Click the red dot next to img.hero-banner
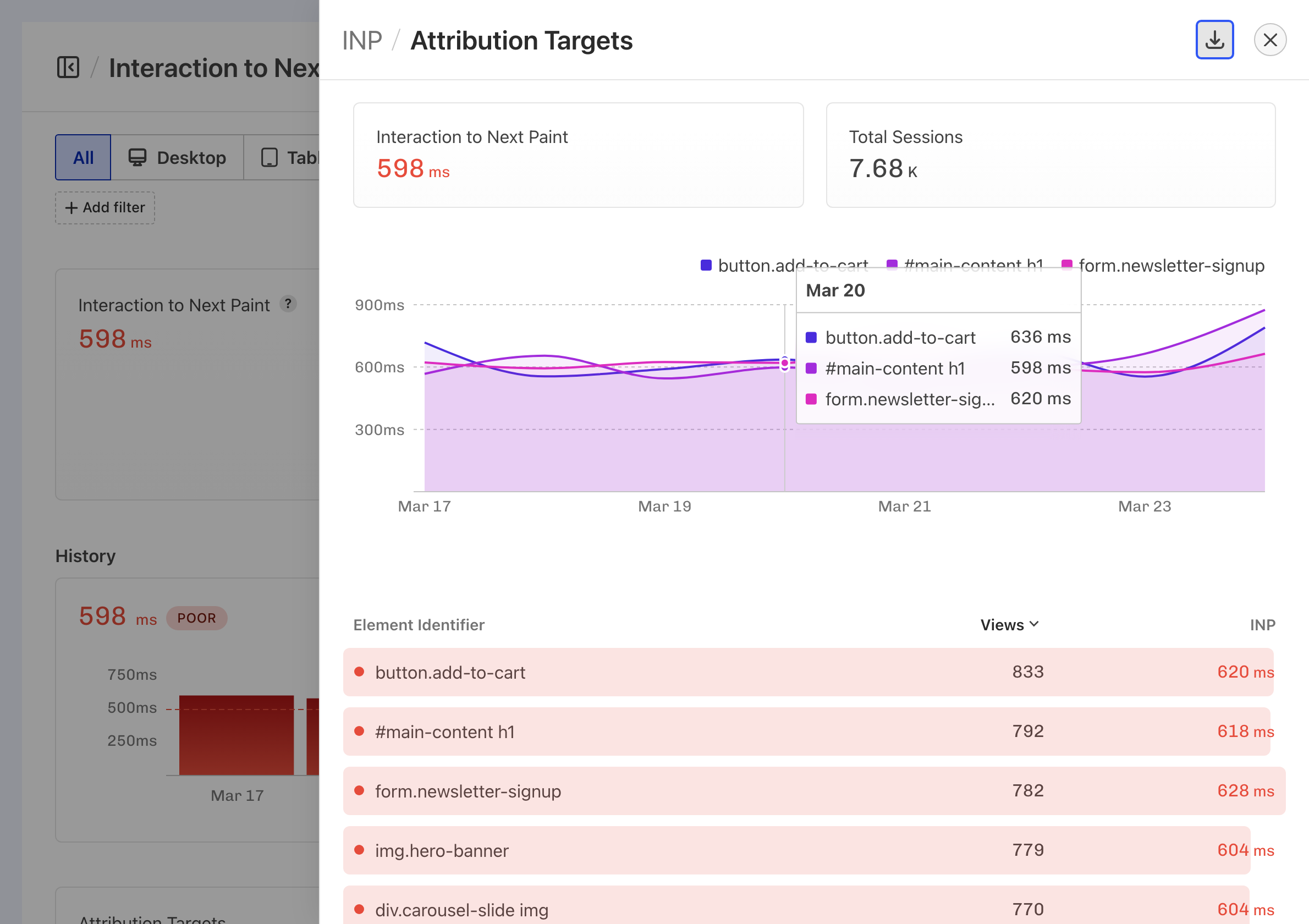The image size is (1309, 924). pos(360,850)
